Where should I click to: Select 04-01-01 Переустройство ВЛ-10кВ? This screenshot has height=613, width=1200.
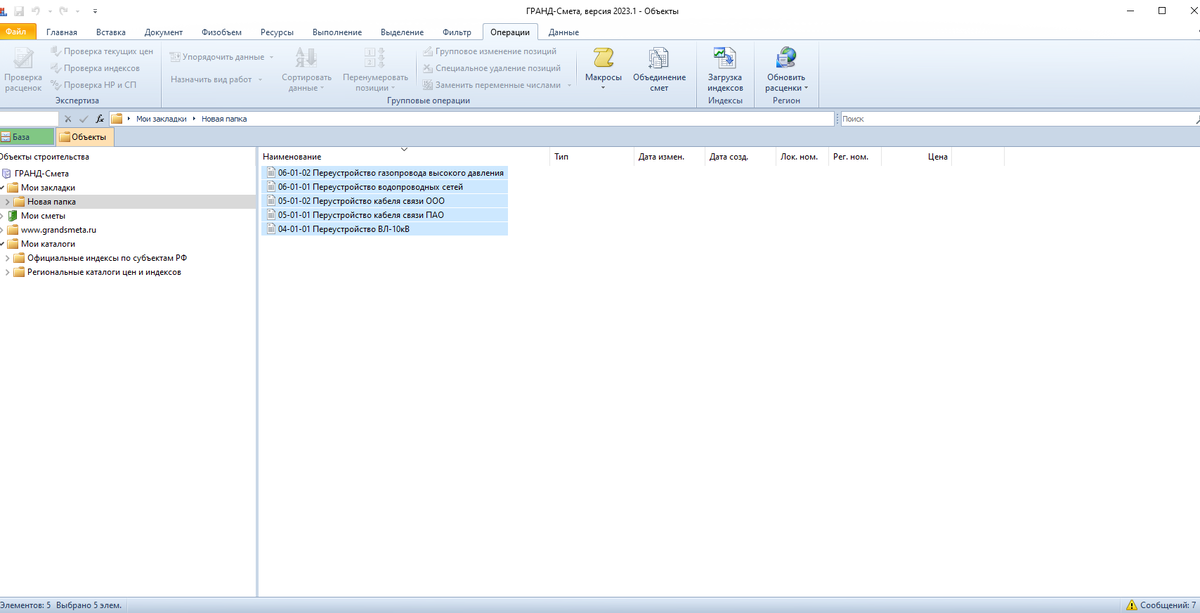pos(385,228)
